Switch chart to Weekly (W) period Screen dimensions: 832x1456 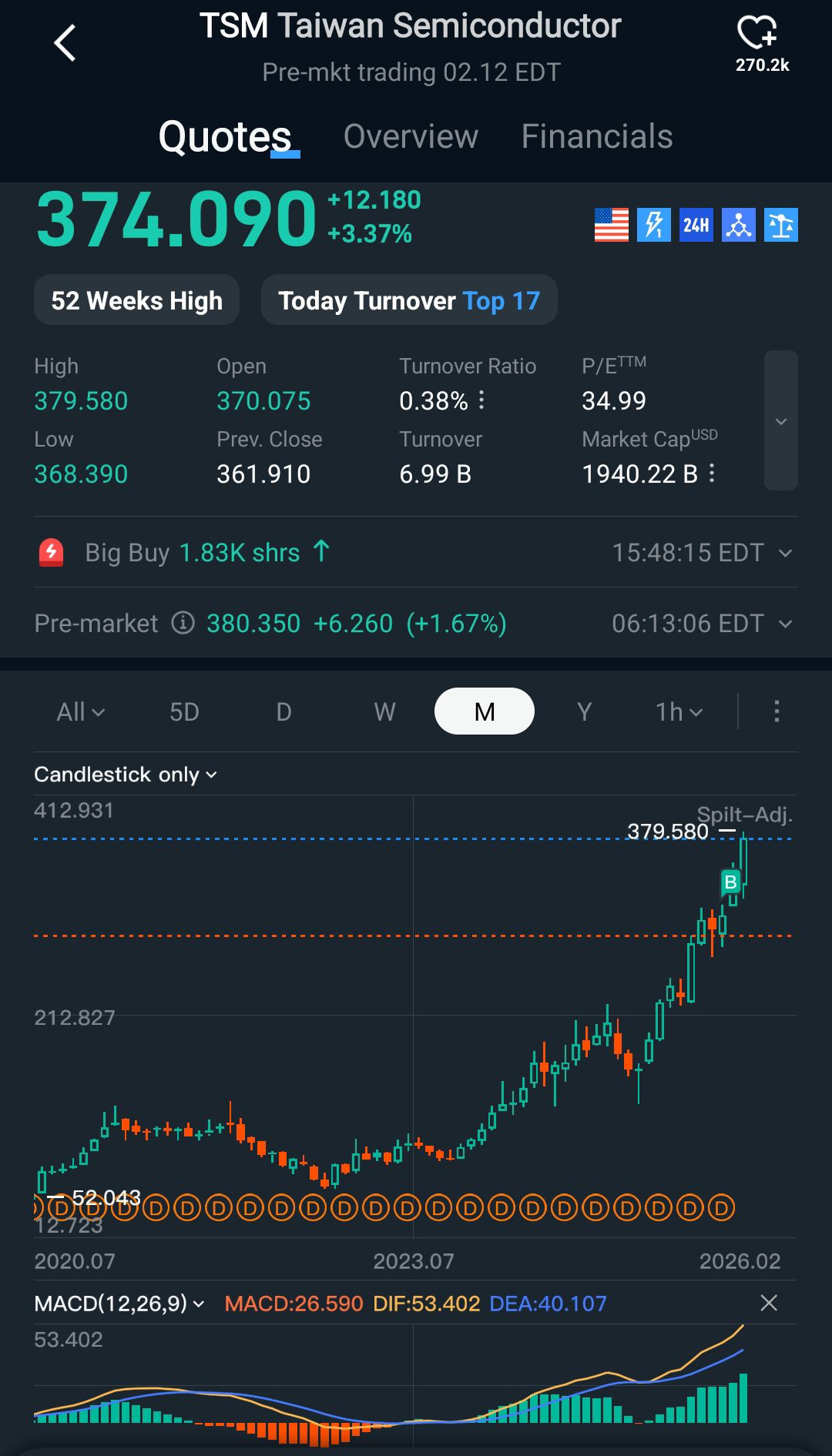[x=384, y=711]
